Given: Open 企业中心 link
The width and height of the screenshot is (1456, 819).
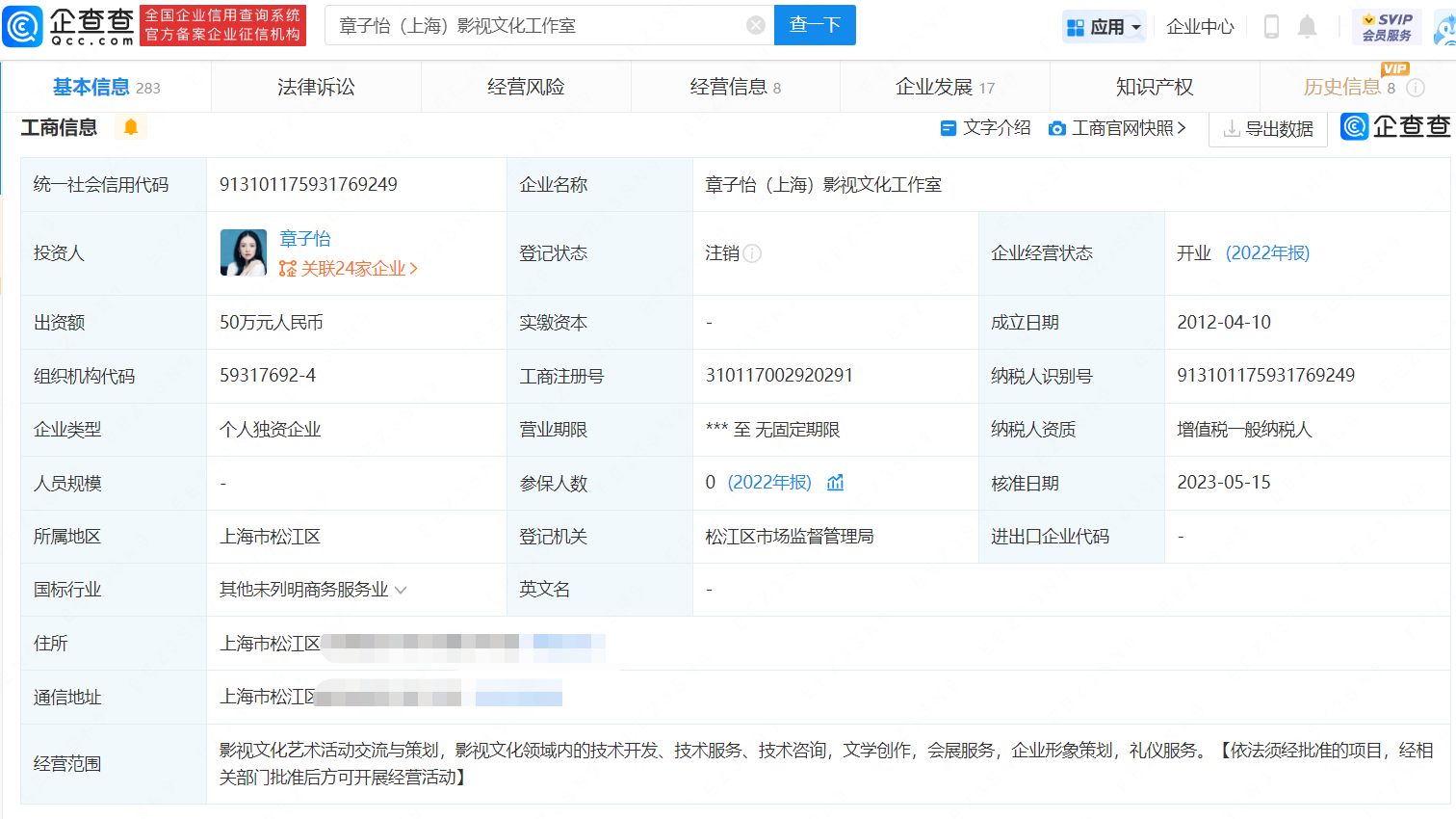Looking at the screenshot, I should pyautogui.click(x=1200, y=27).
